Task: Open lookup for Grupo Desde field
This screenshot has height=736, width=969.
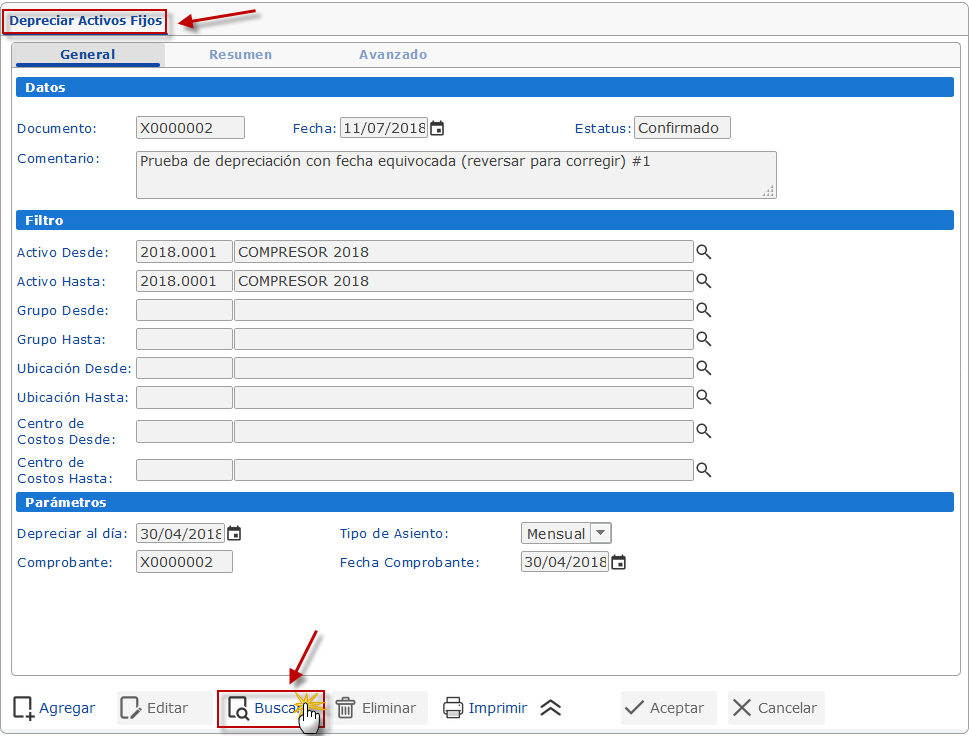Action: [x=704, y=310]
